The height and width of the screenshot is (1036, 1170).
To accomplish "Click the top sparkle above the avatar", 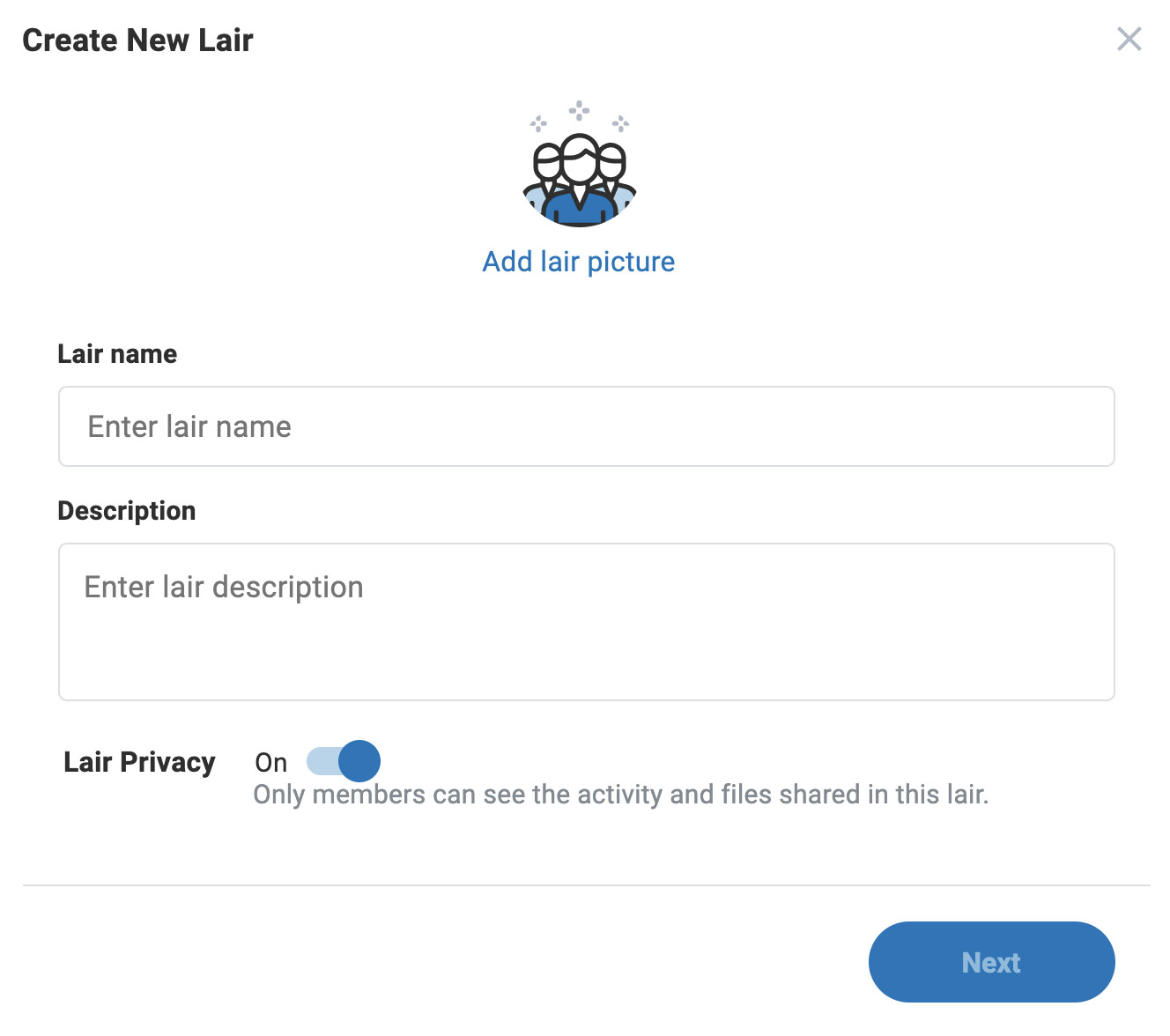I will click(579, 110).
